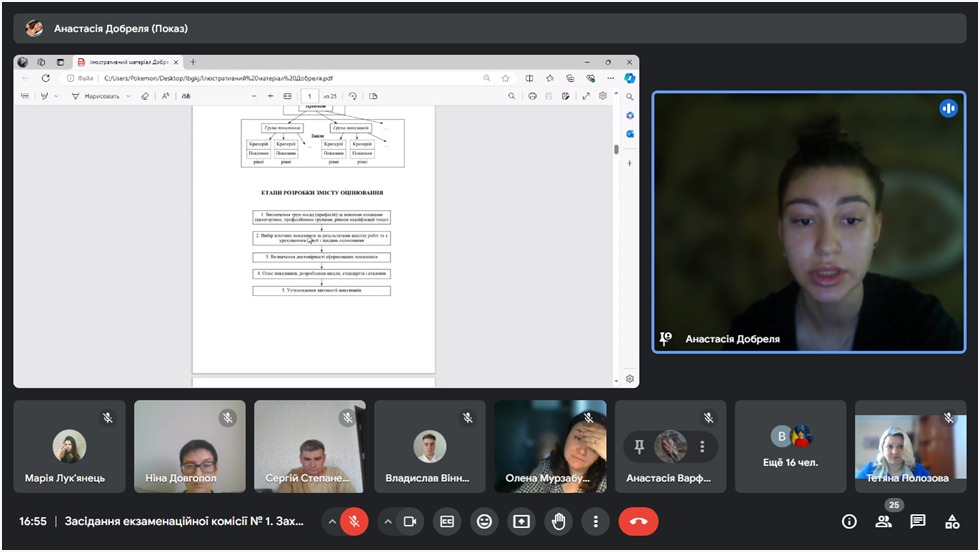Open meeting details info icon
The height and width of the screenshot is (552, 980).
(x=849, y=521)
